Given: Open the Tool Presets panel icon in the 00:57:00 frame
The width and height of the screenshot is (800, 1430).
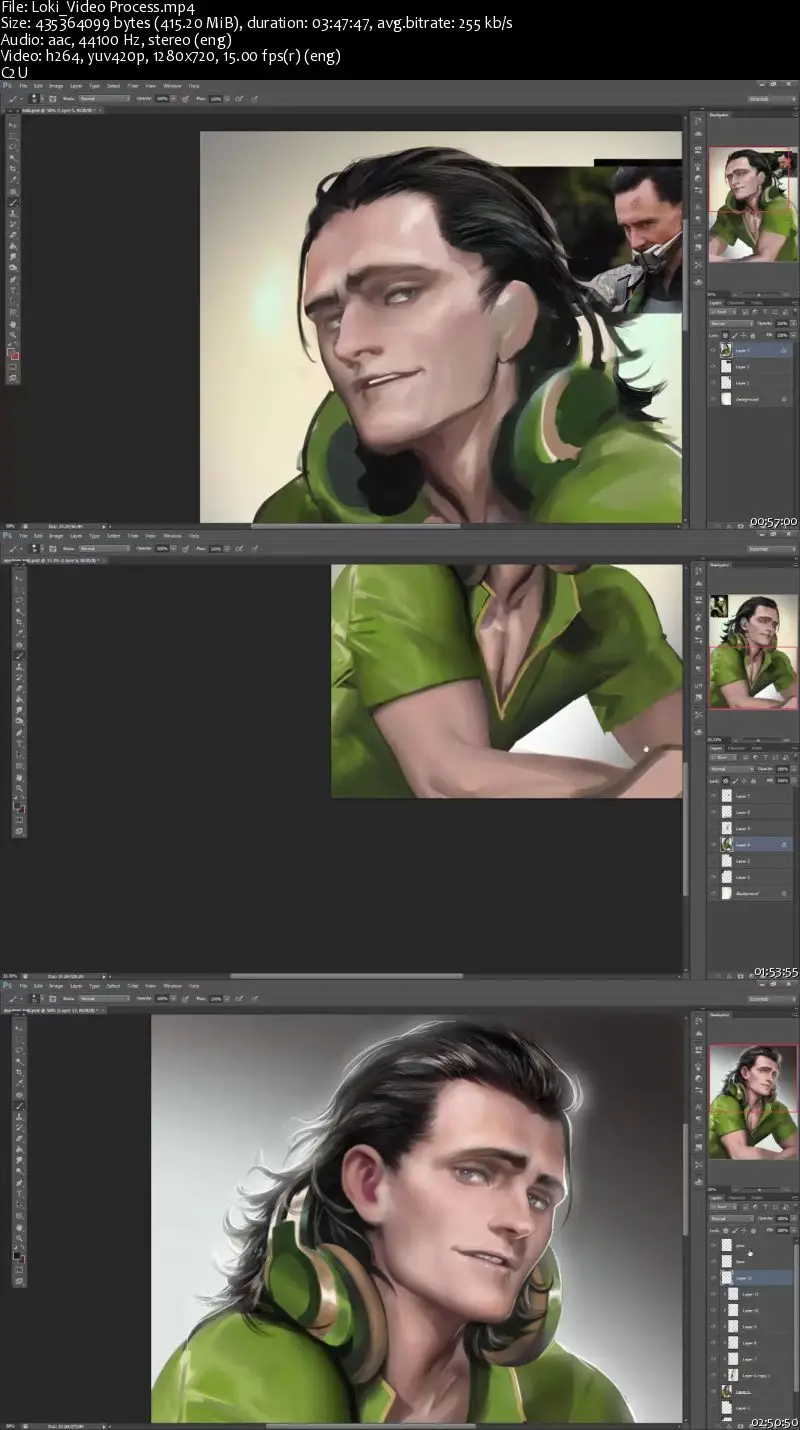Looking at the screenshot, I should click(x=698, y=264).
